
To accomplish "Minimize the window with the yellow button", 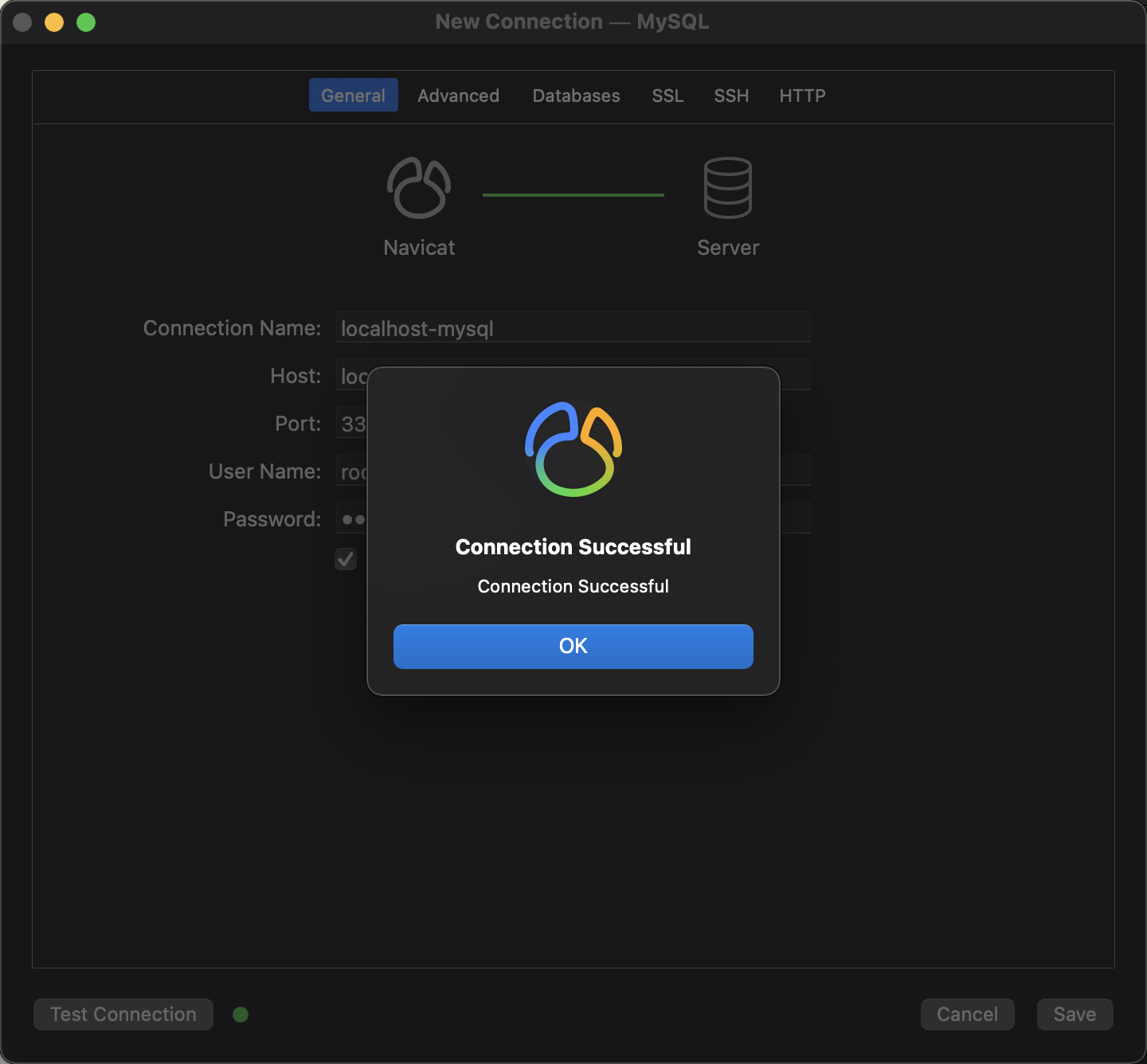I will pos(54,22).
